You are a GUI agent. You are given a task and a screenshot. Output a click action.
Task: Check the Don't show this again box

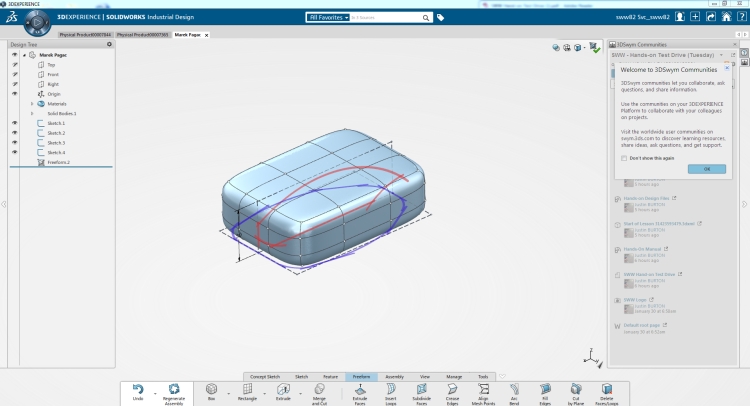point(625,157)
